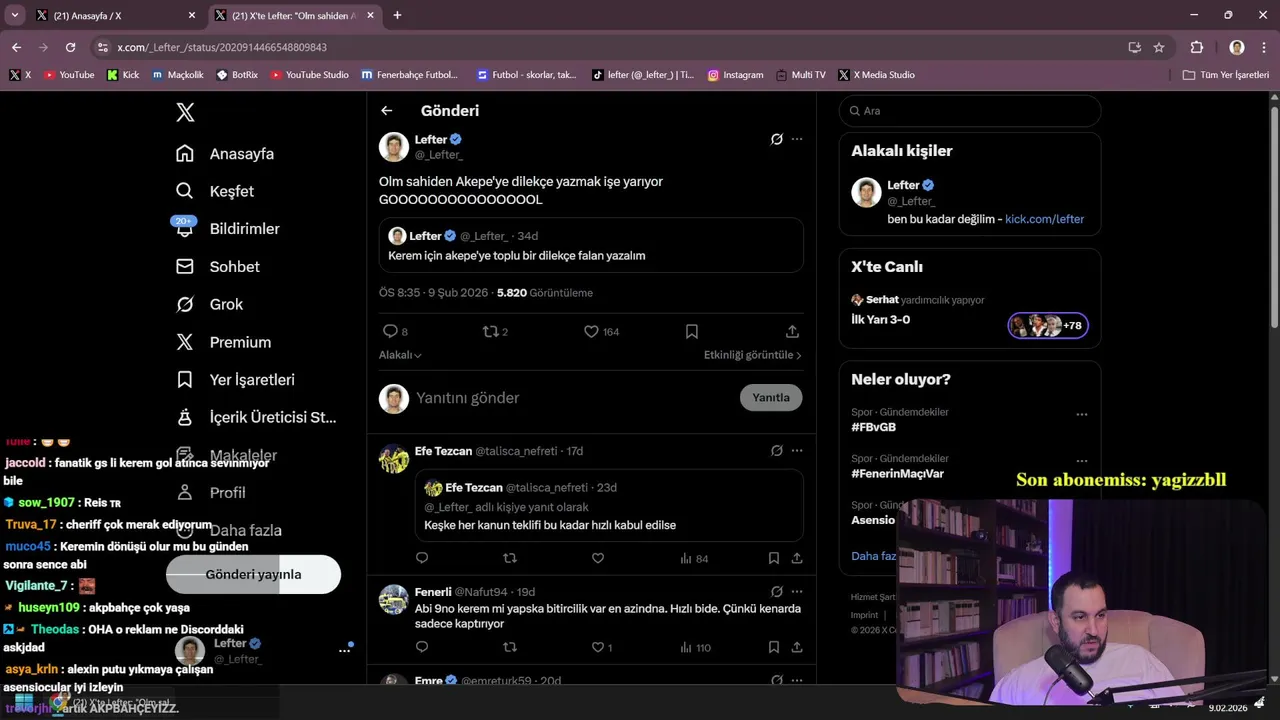This screenshot has height=720, width=1280.
Task: Open Grok from sidebar
Action: click(209, 304)
